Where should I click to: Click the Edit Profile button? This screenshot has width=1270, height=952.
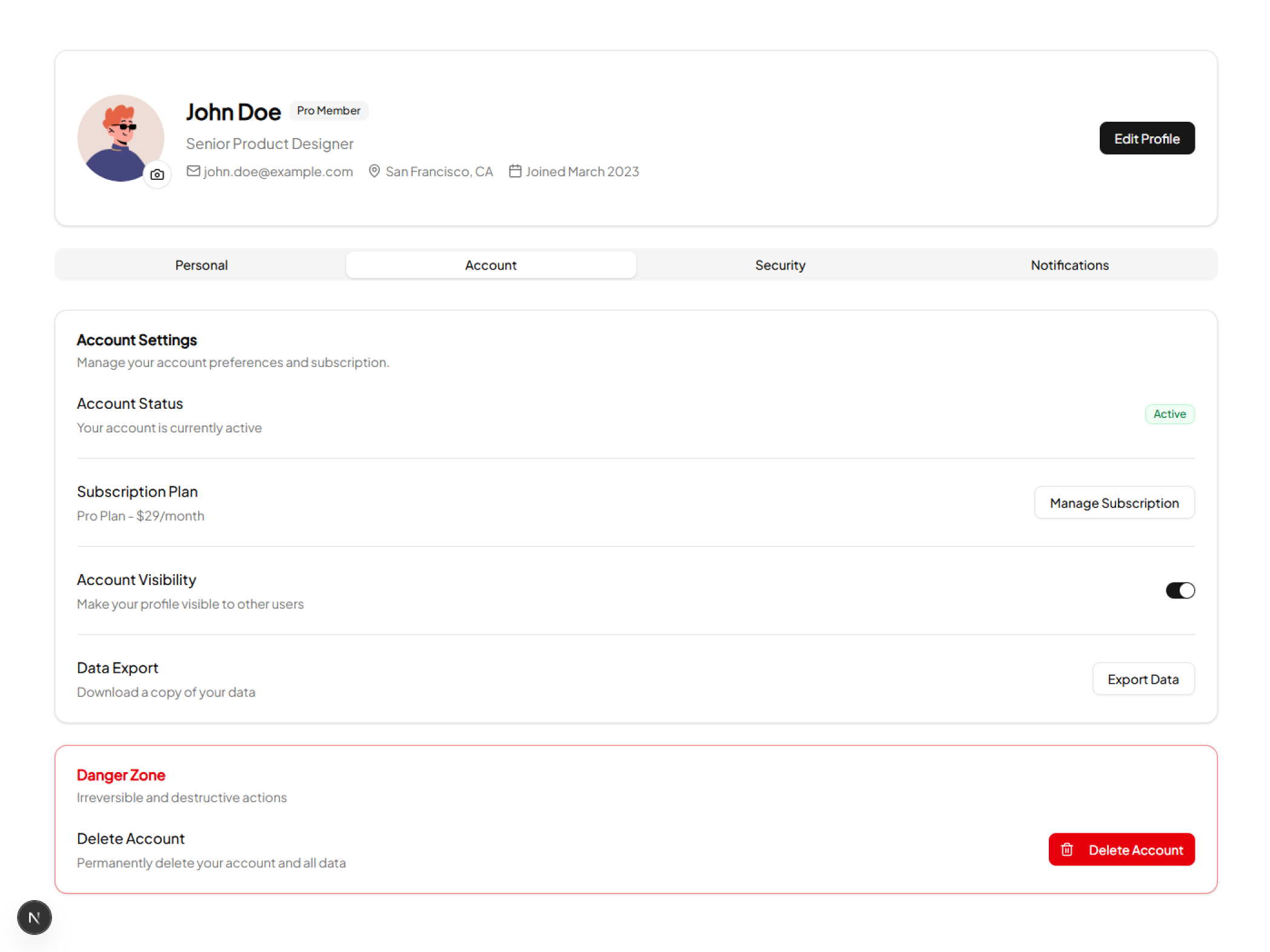tap(1146, 138)
